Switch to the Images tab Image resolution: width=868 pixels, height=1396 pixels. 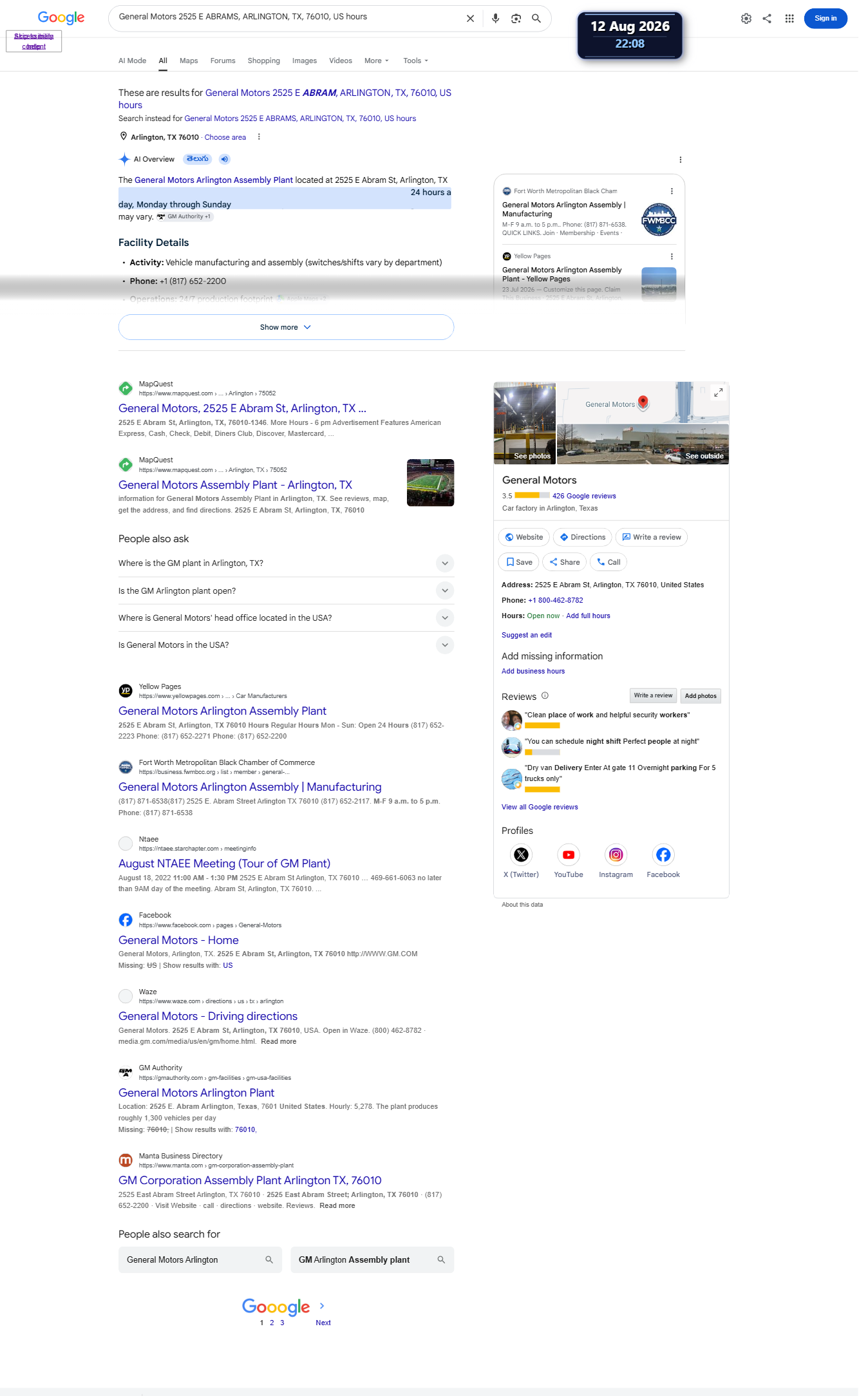tap(305, 61)
